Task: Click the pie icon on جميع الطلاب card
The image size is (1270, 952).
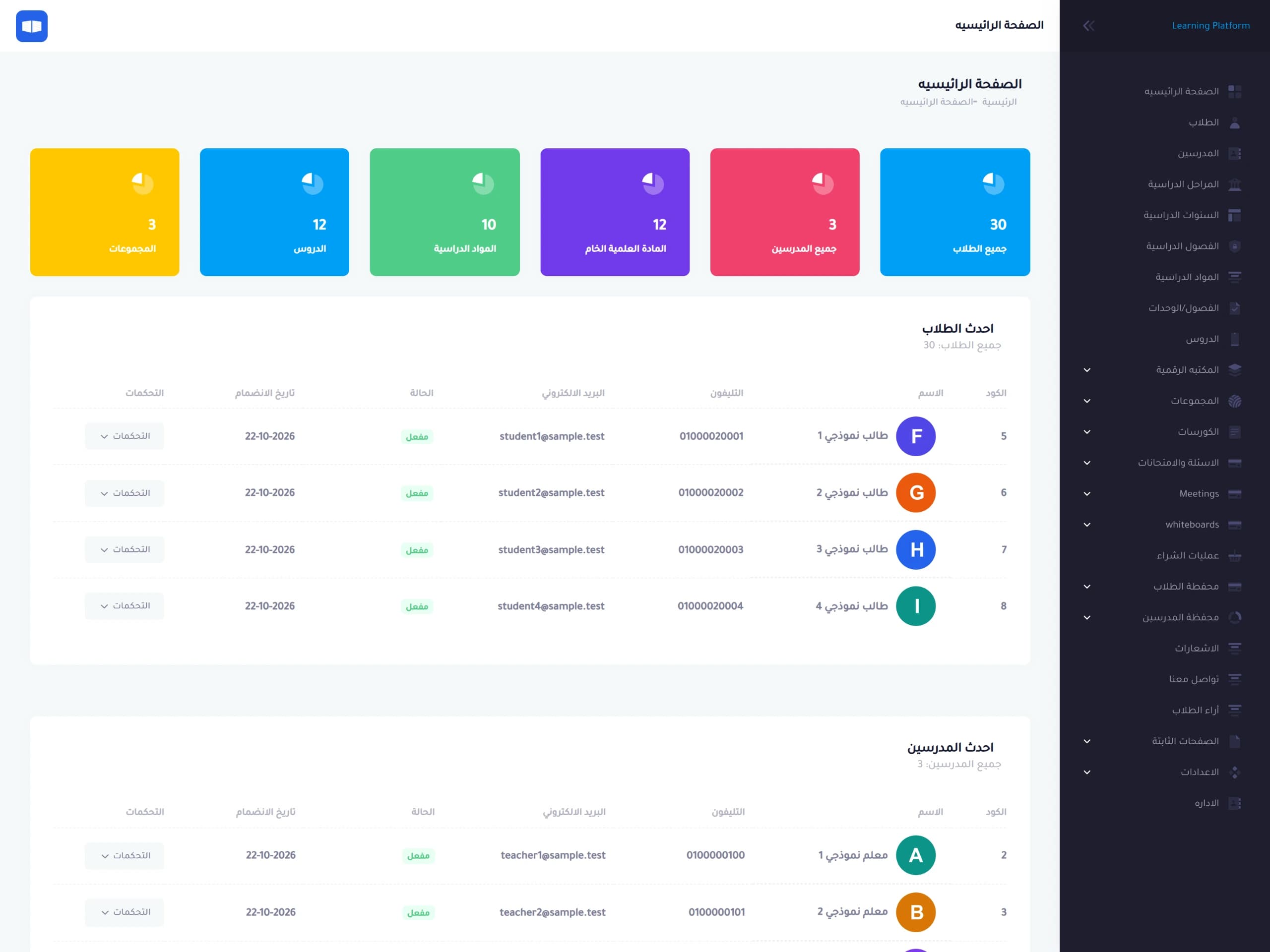Action: (993, 183)
